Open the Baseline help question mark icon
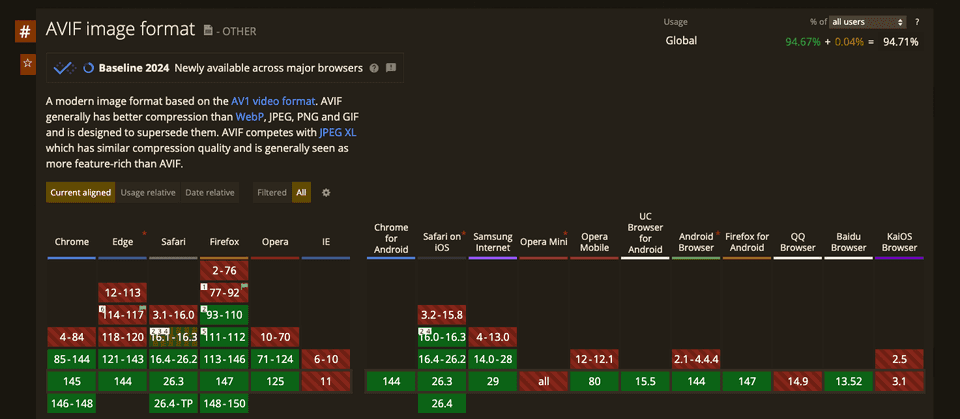This screenshot has width=960, height=419. 374,69
